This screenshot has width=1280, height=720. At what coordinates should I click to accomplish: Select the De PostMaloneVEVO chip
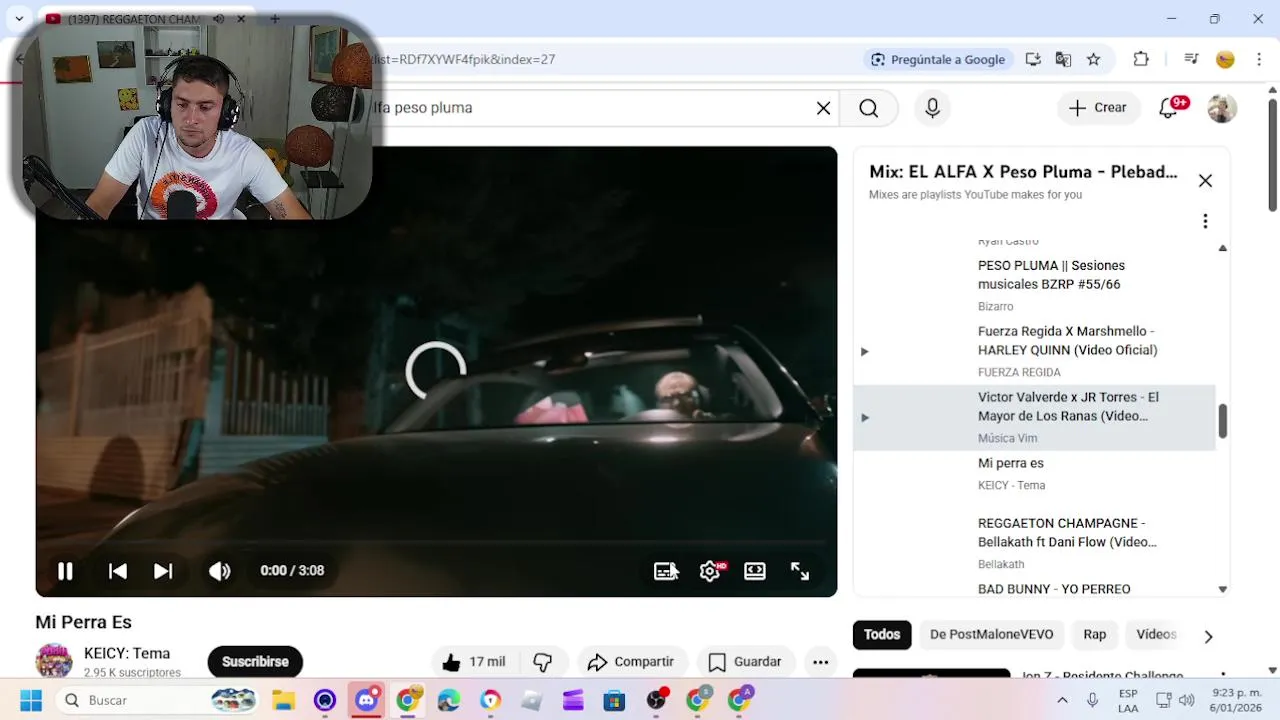pos(991,634)
